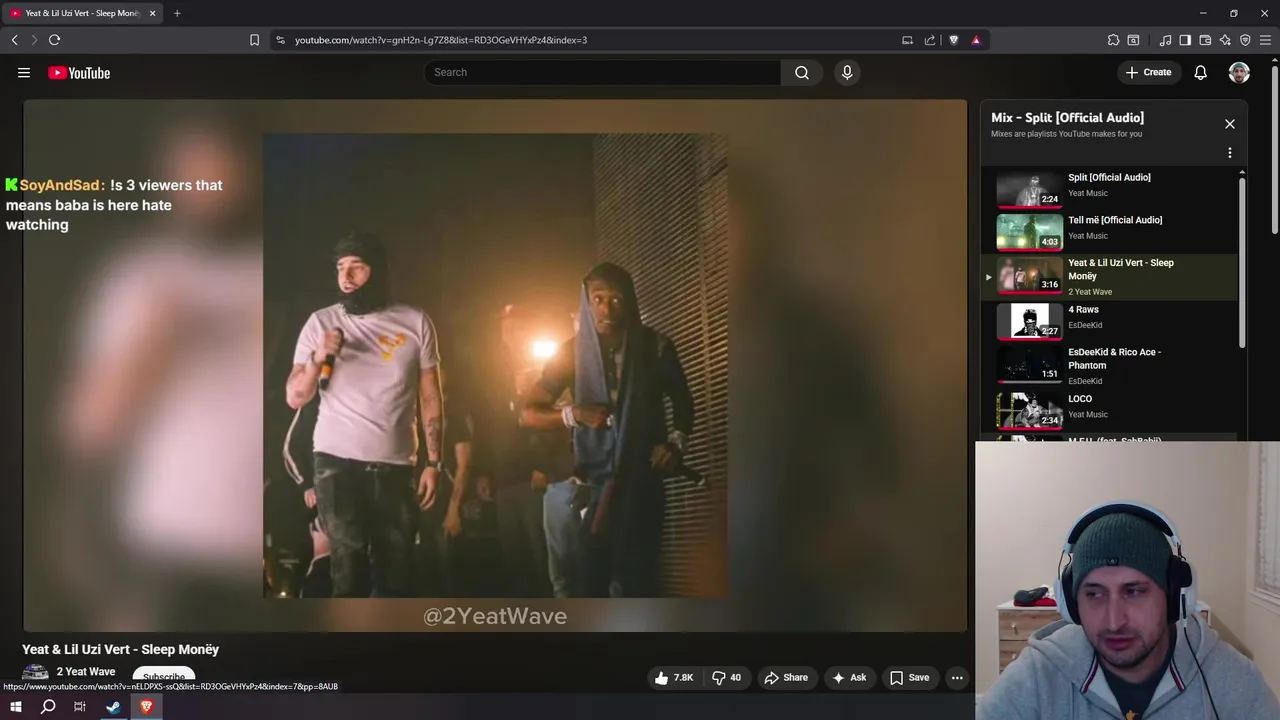Save the video to a playlist
The height and width of the screenshot is (720, 1280).
pyautogui.click(x=910, y=678)
